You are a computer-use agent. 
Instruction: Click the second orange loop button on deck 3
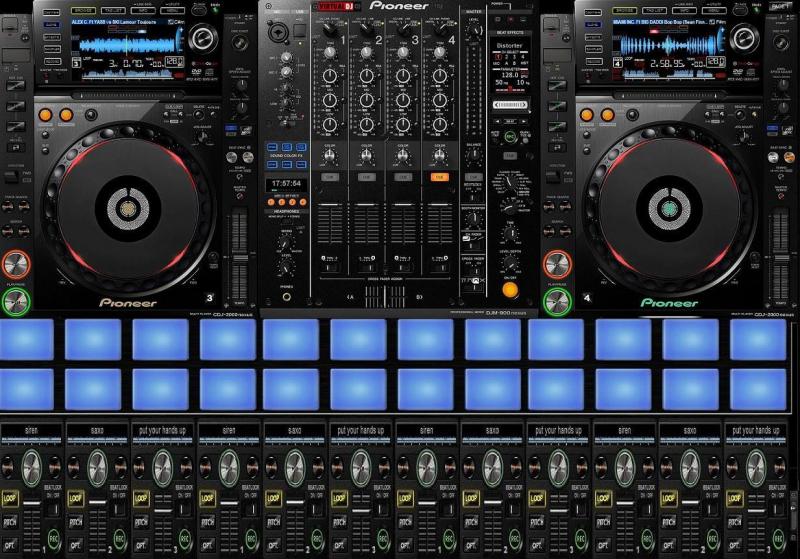point(66,115)
